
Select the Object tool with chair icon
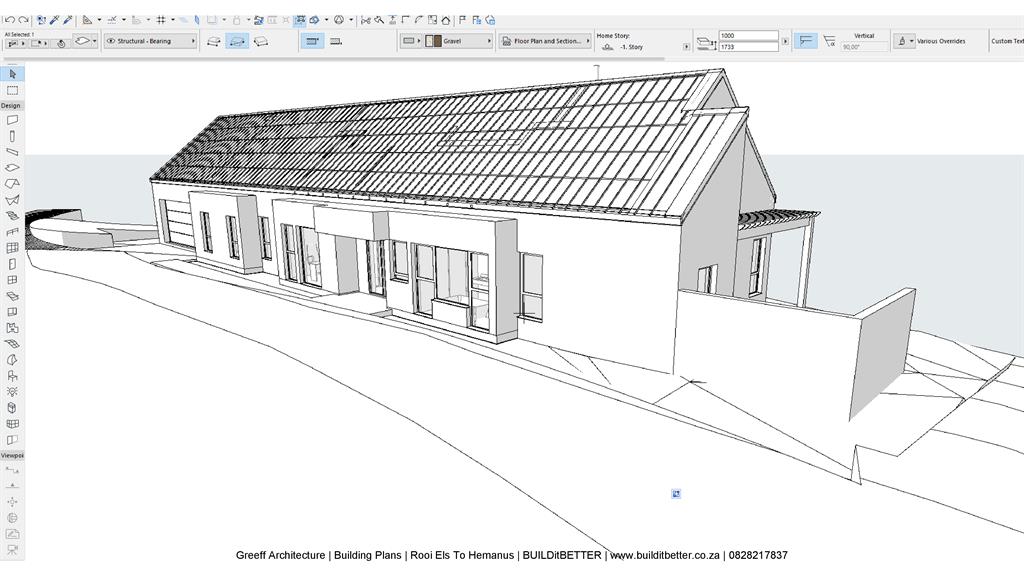tap(12, 376)
